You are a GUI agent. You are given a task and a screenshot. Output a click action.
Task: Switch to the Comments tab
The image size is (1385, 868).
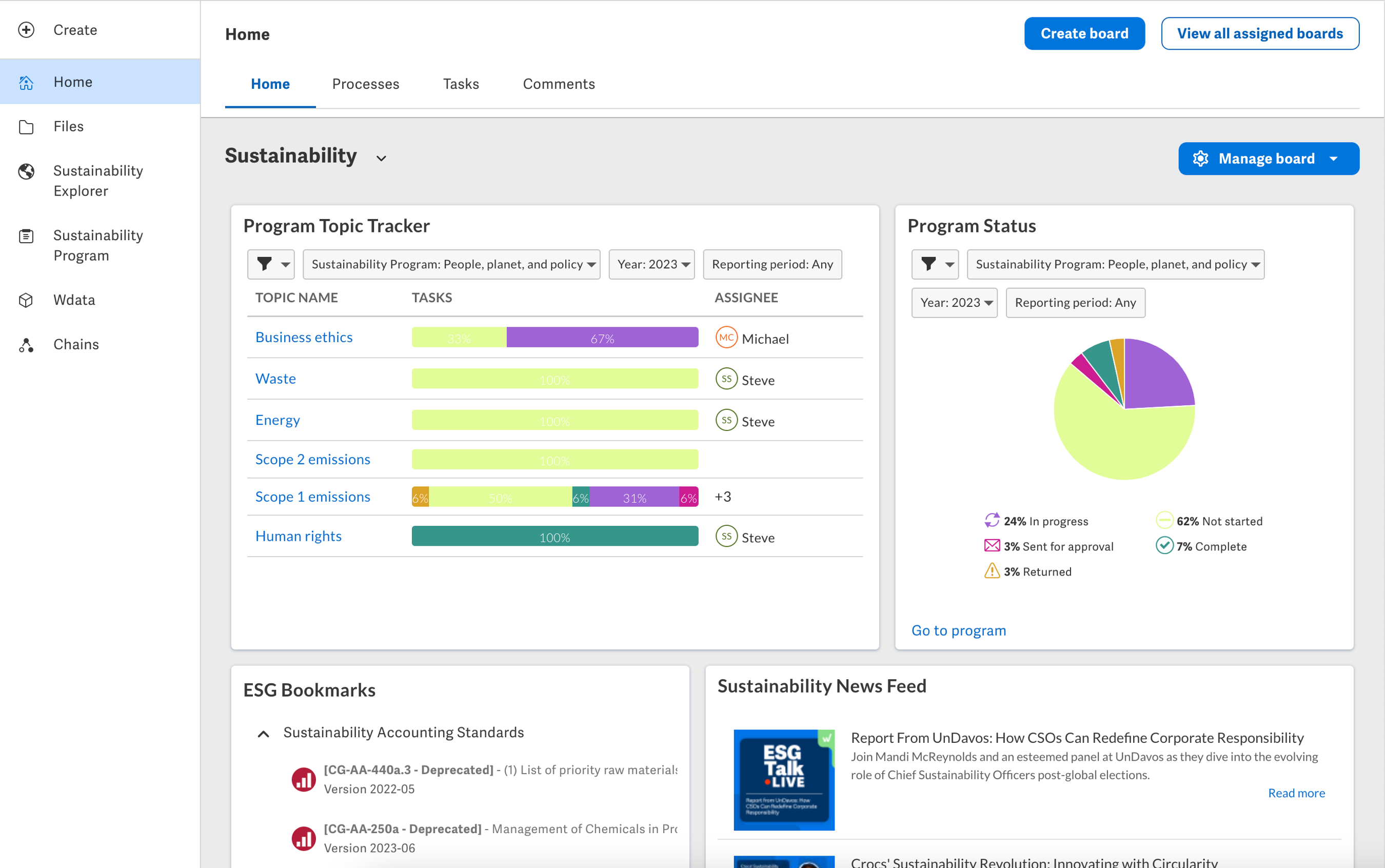click(x=559, y=84)
